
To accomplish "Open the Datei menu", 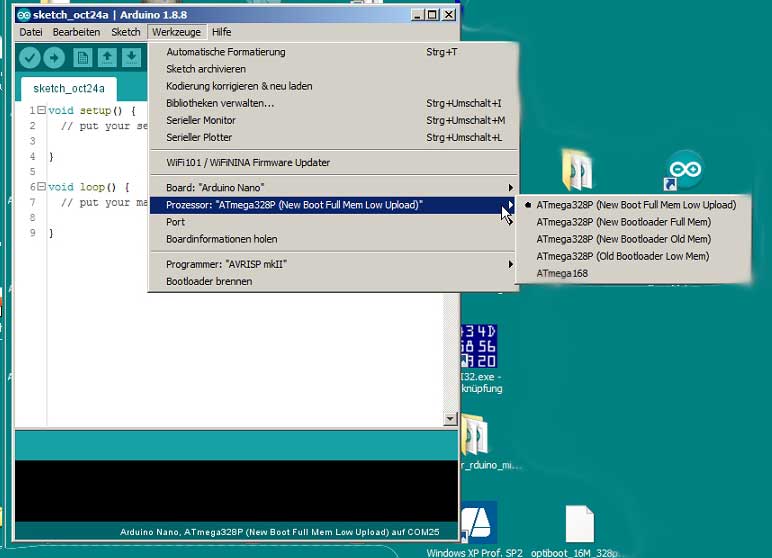I will tap(31, 32).
